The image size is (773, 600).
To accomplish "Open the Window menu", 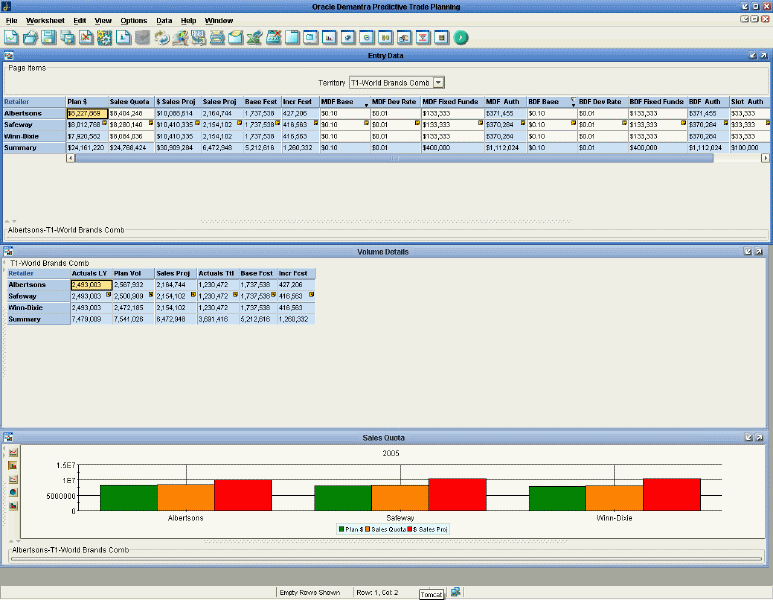I will [x=219, y=21].
